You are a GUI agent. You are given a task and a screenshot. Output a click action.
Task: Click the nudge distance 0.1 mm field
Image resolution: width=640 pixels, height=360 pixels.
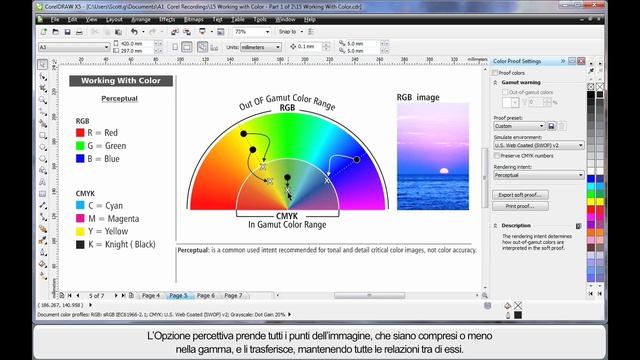(309, 47)
